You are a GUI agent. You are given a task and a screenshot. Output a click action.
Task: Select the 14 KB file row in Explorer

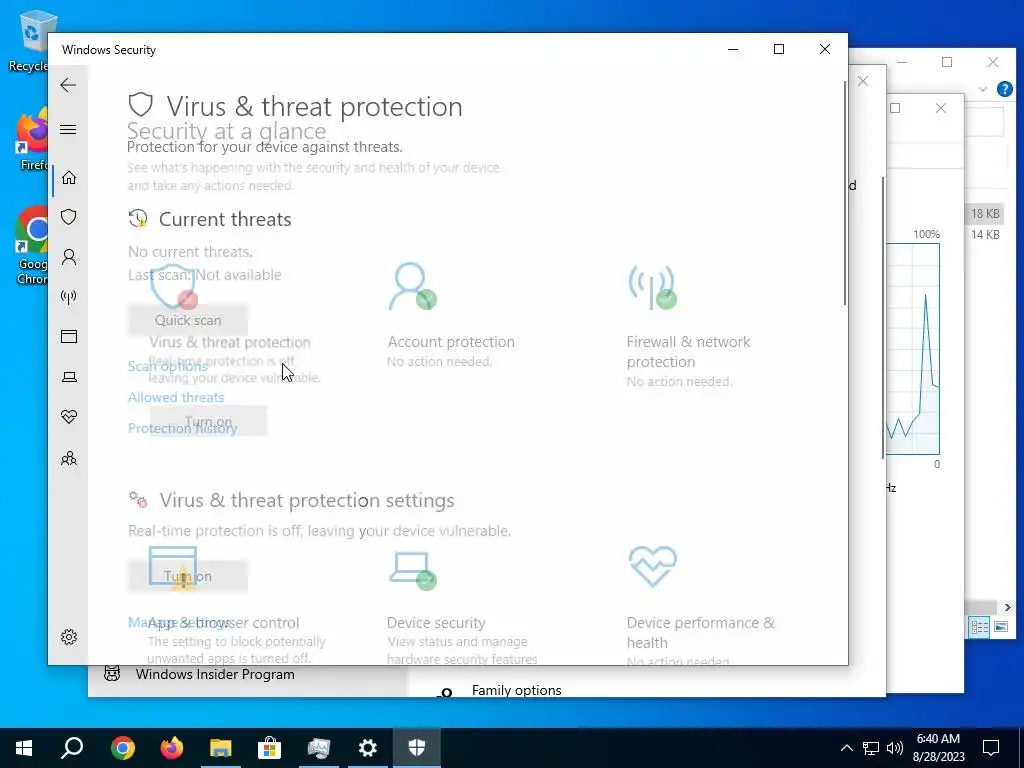(984, 234)
